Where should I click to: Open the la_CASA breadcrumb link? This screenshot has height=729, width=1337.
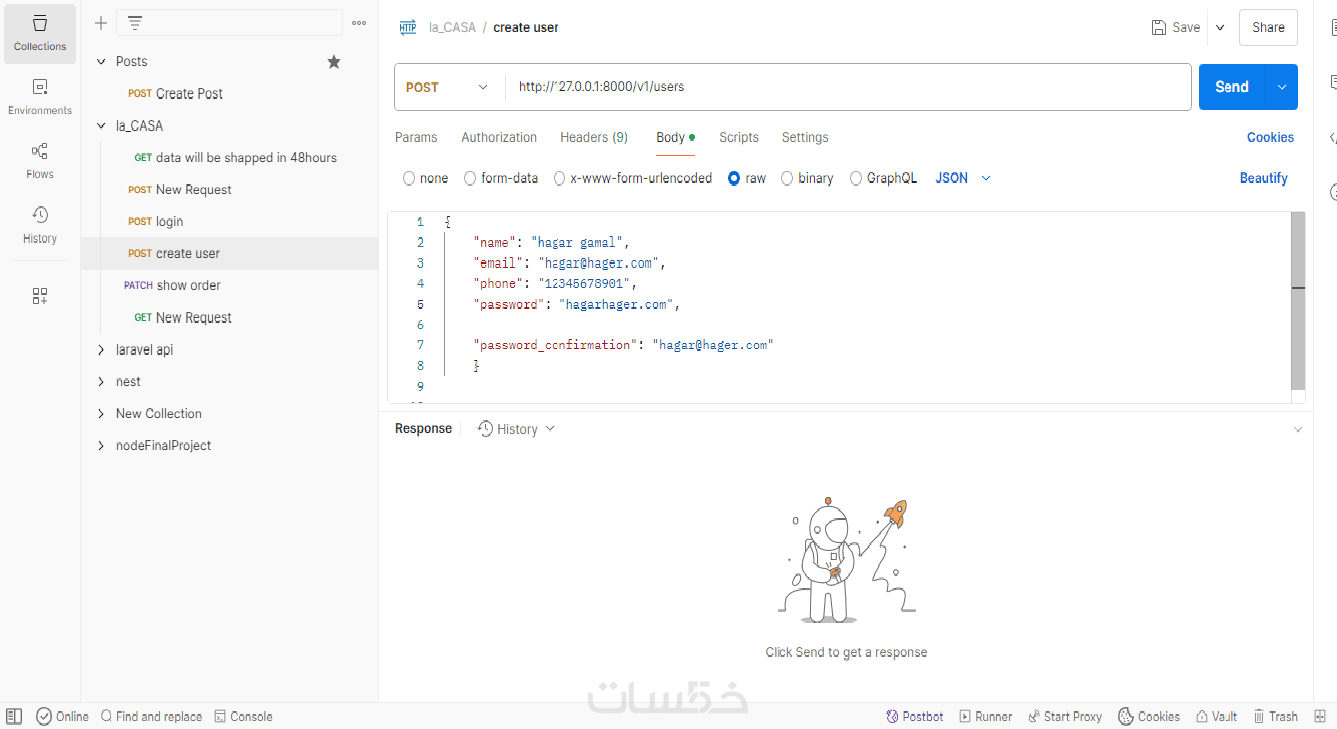tap(452, 28)
